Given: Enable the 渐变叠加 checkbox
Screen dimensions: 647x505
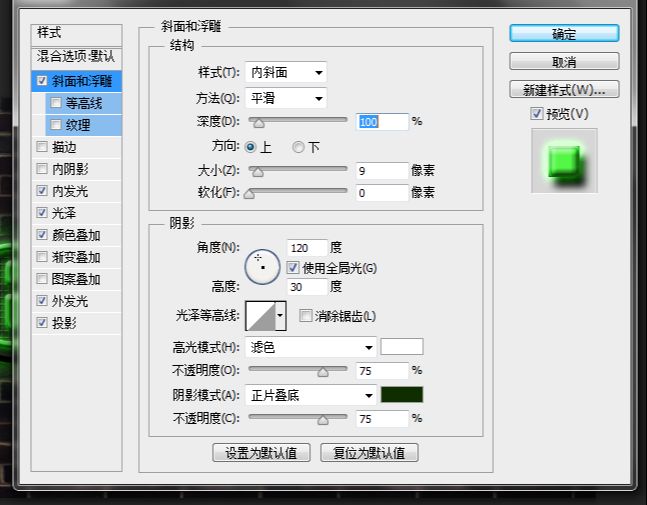Looking at the screenshot, I should (42, 257).
